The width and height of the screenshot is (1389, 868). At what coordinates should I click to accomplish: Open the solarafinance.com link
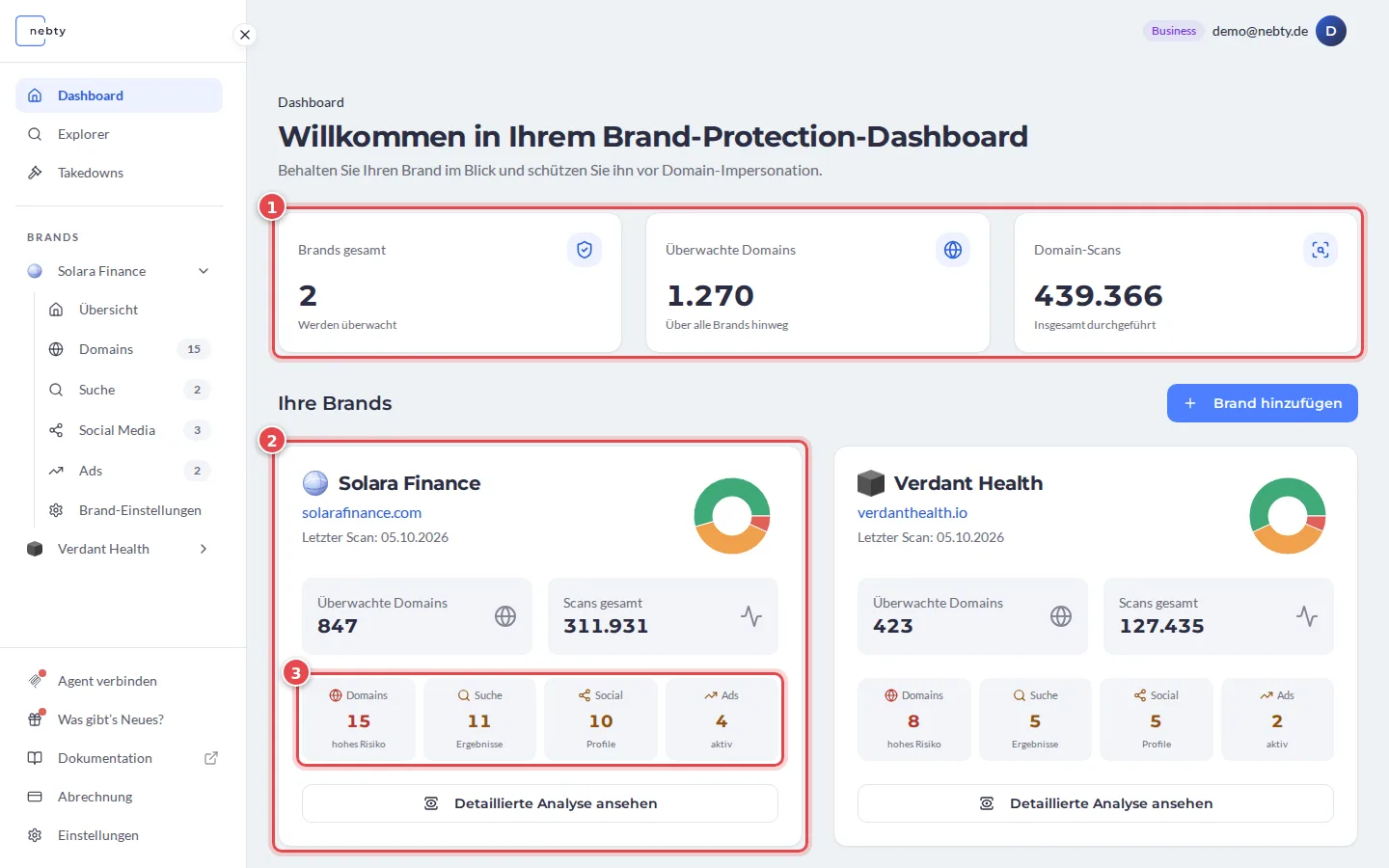362,513
